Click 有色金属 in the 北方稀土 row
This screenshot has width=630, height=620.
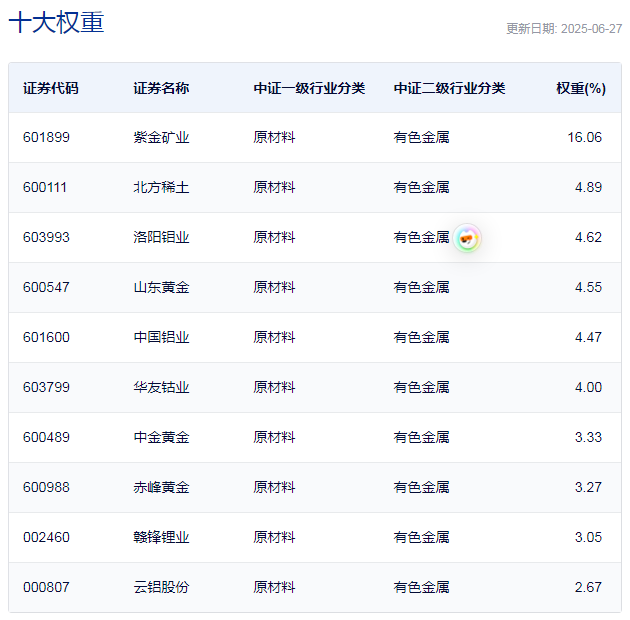(421, 187)
